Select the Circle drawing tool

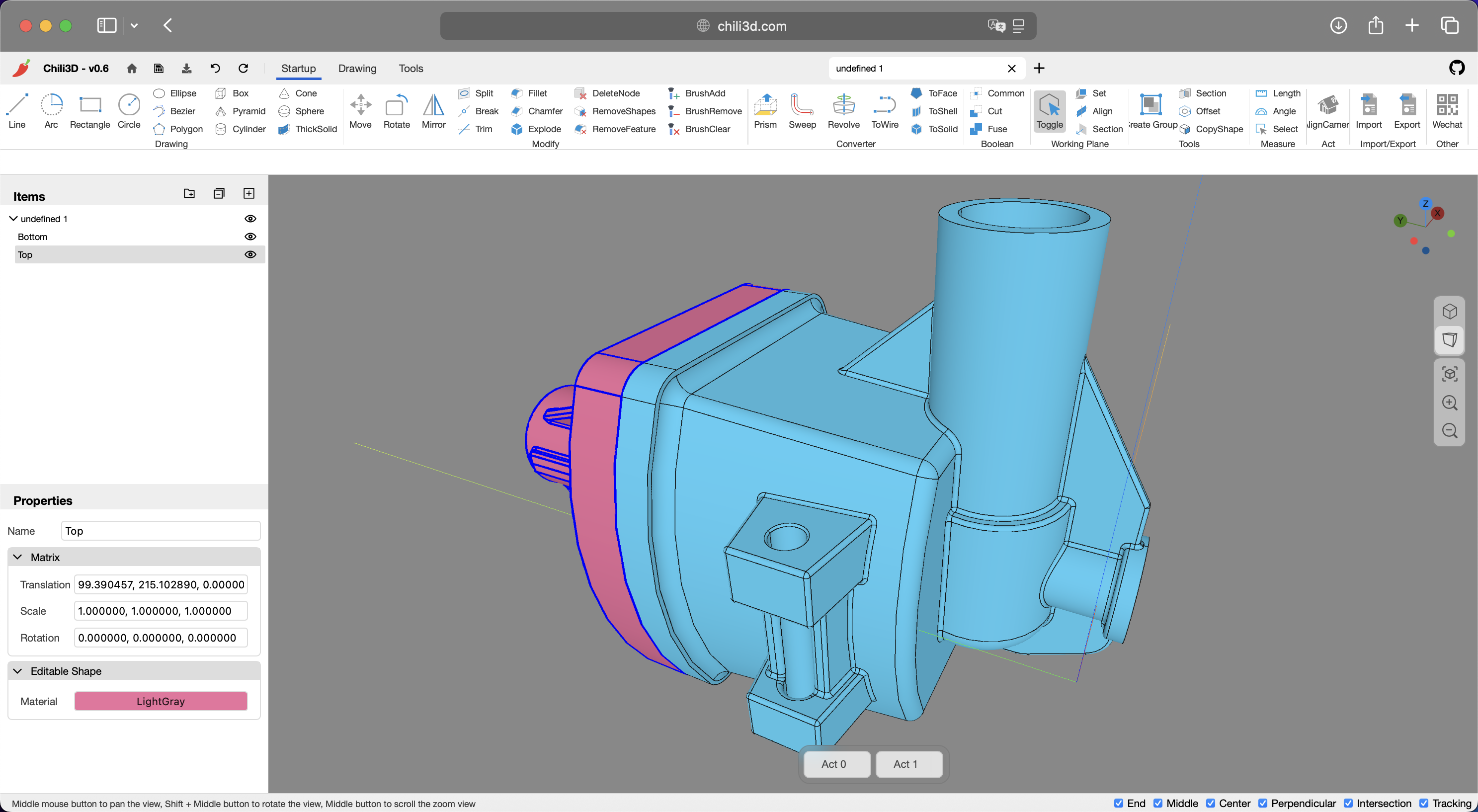pyautogui.click(x=129, y=111)
